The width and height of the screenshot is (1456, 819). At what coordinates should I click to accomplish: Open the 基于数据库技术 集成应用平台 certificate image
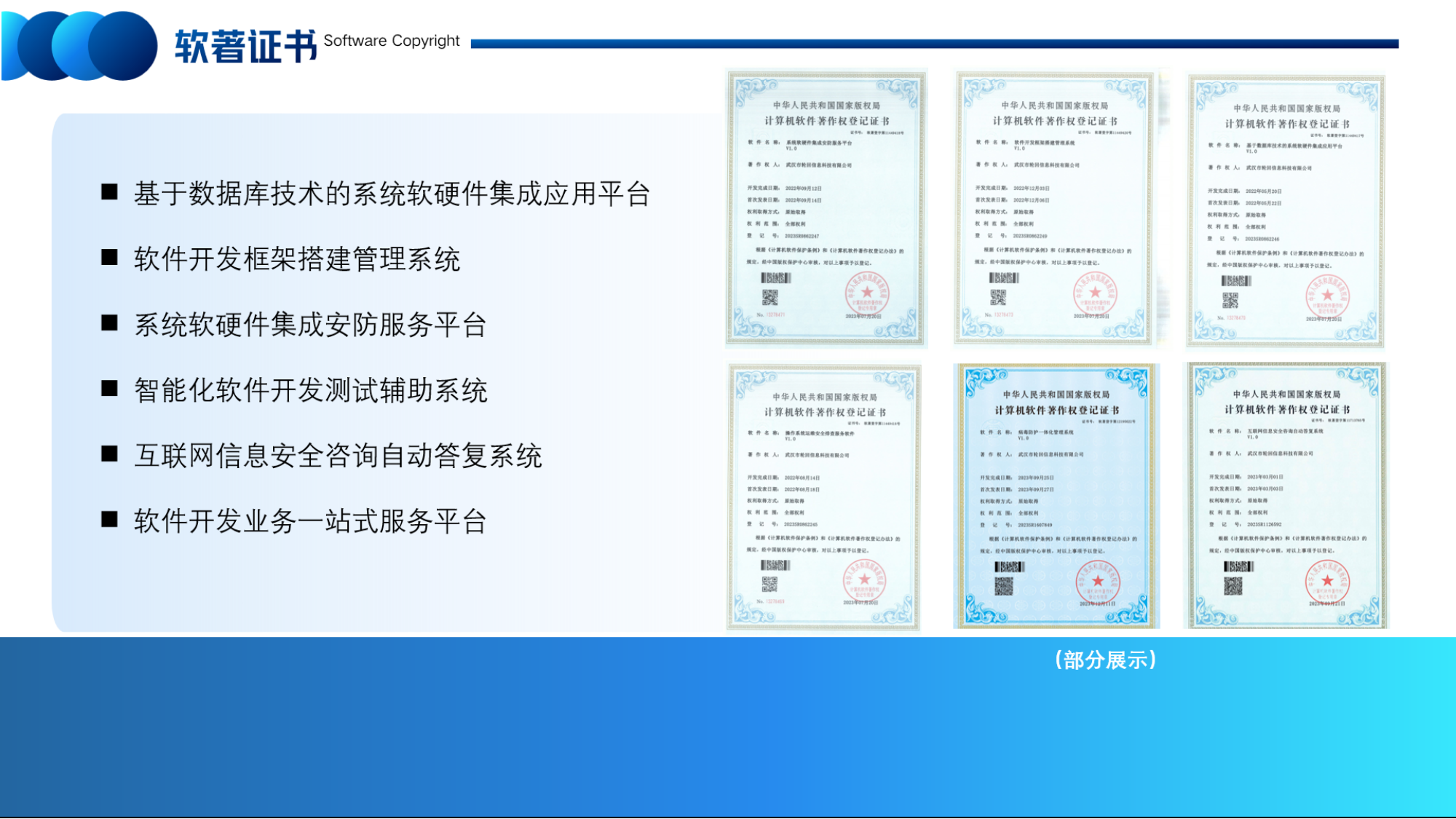click(1286, 210)
